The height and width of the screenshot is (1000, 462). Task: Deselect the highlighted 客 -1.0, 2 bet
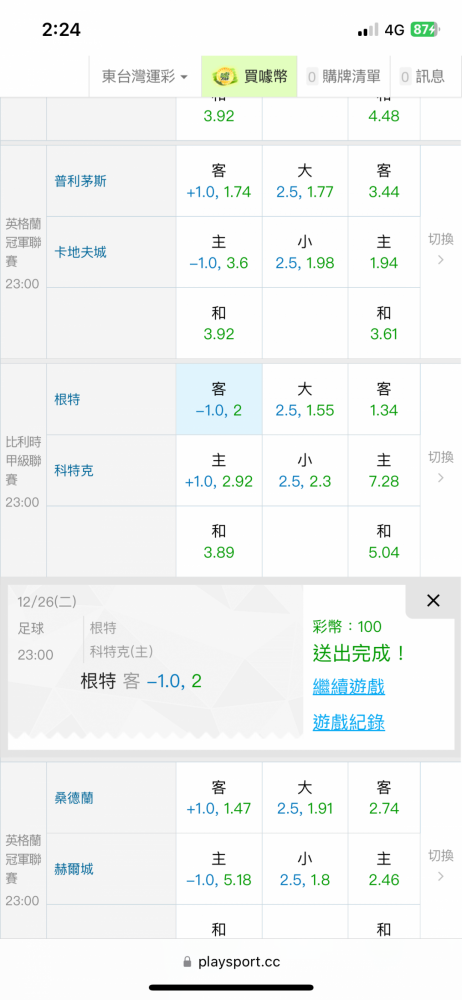(219, 399)
